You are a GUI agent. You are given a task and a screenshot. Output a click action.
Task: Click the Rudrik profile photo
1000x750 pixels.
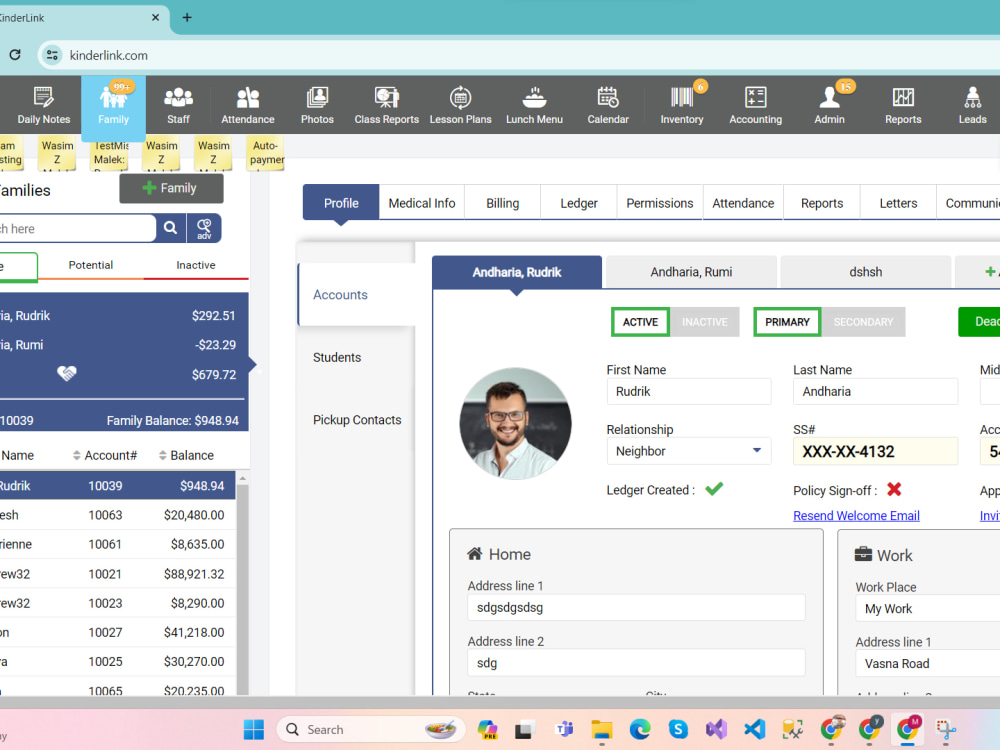(515, 423)
